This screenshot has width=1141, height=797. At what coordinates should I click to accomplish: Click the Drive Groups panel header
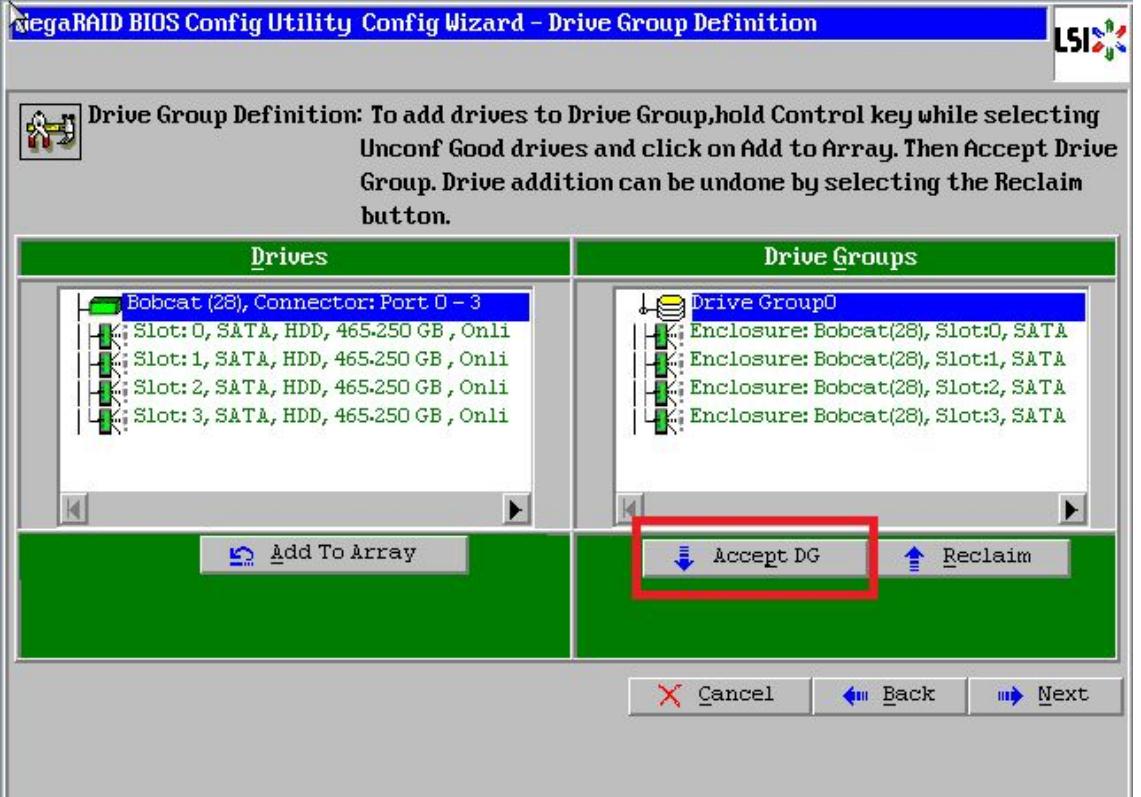[845, 257]
